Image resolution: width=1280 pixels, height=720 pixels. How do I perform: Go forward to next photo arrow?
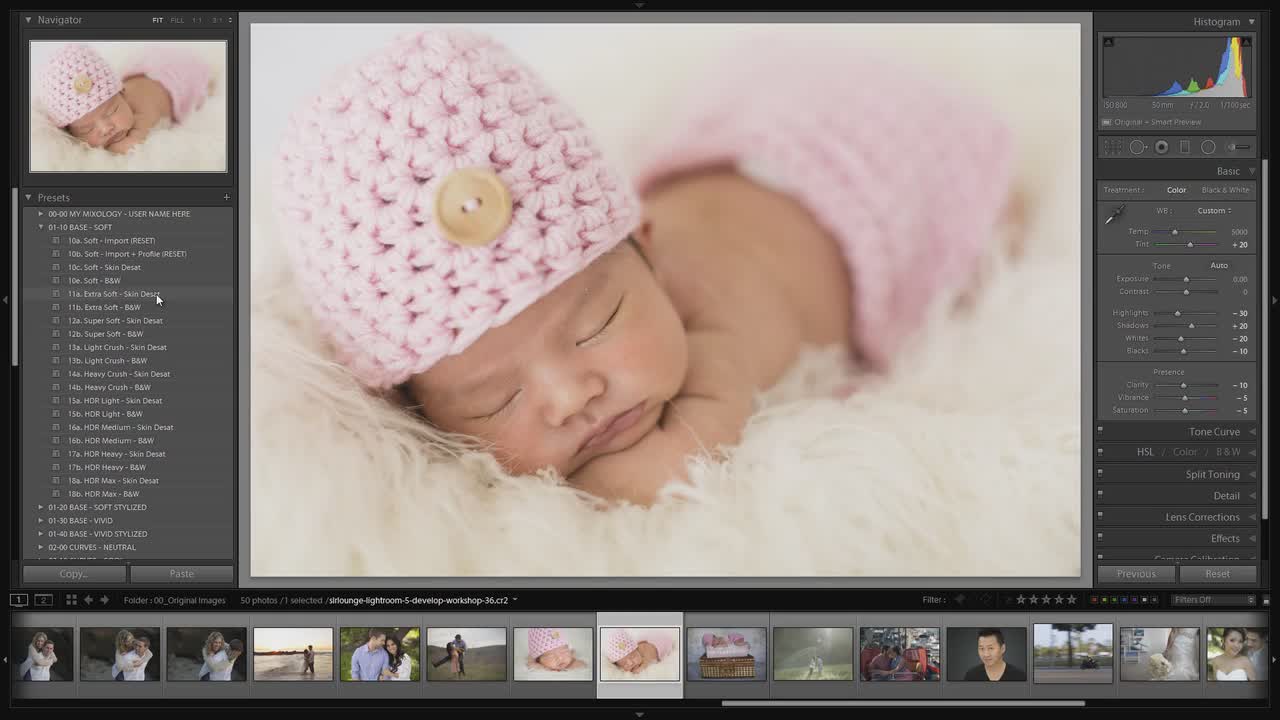click(105, 600)
